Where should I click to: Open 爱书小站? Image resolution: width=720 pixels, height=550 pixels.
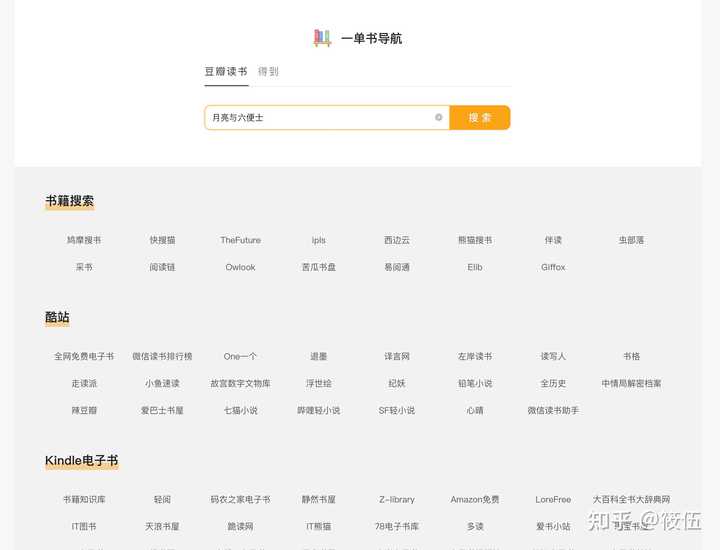coord(553,527)
